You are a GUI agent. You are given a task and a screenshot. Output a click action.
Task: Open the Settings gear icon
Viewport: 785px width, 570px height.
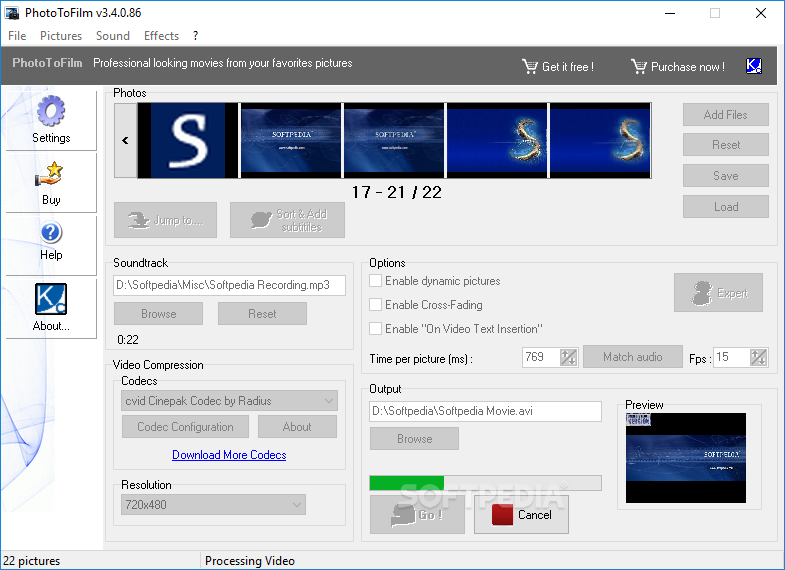(51, 111)
